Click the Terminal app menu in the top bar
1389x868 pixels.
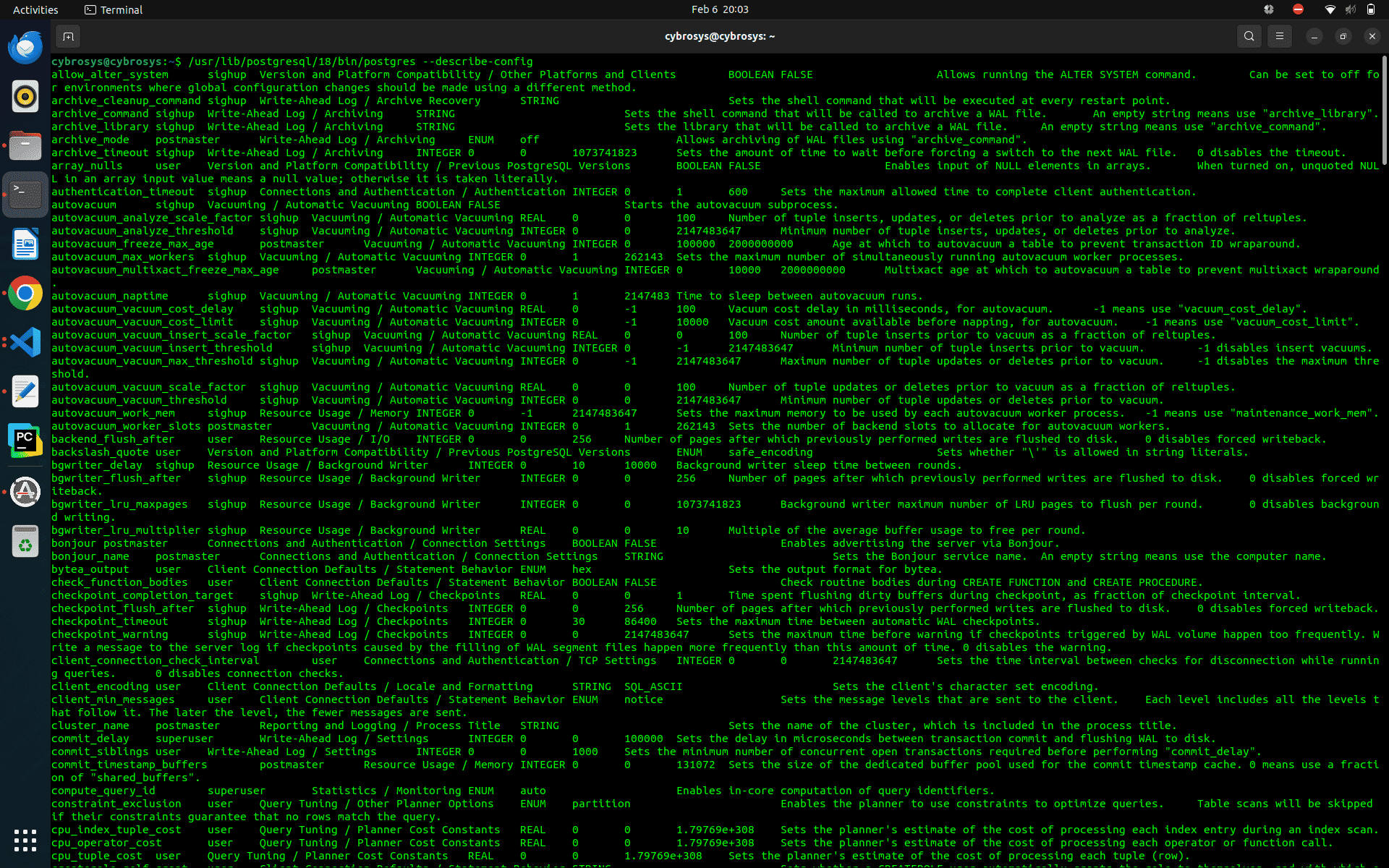coord(113,9)
